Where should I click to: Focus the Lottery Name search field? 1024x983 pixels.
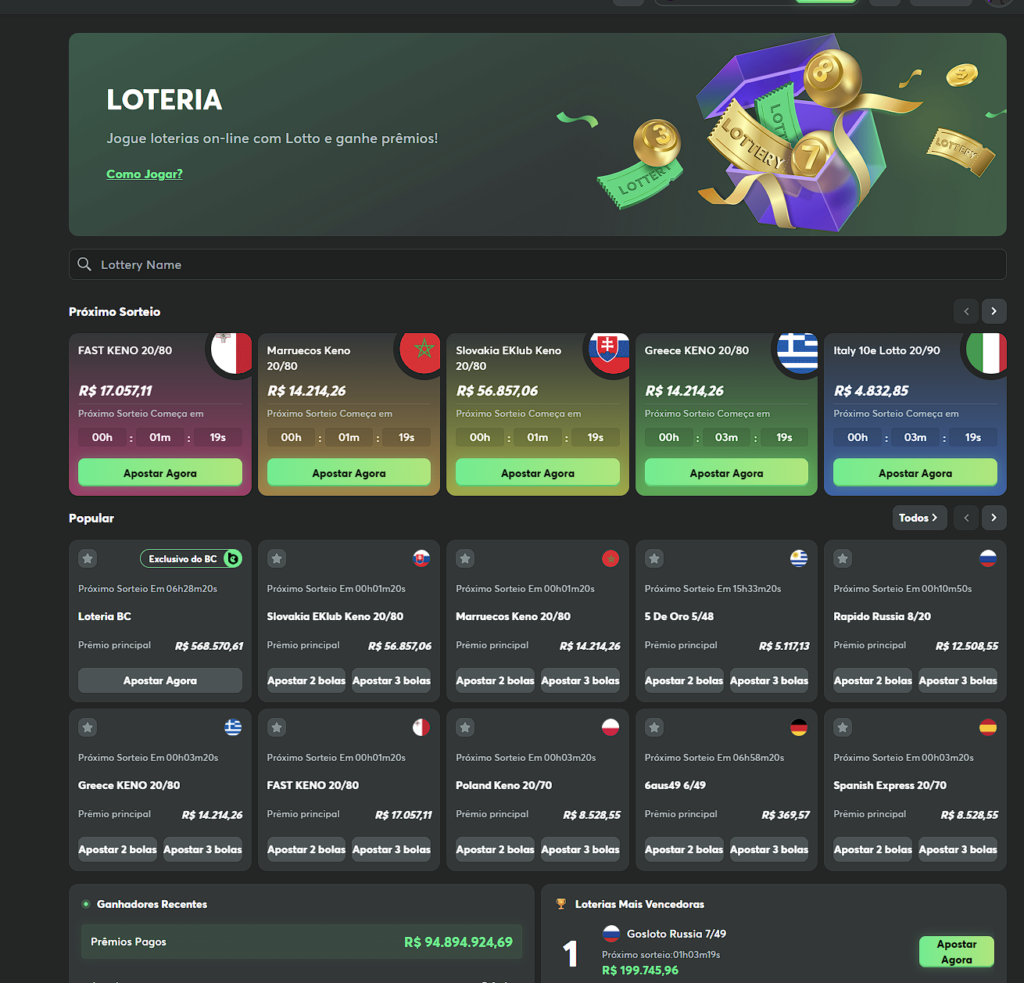(537, 264)
